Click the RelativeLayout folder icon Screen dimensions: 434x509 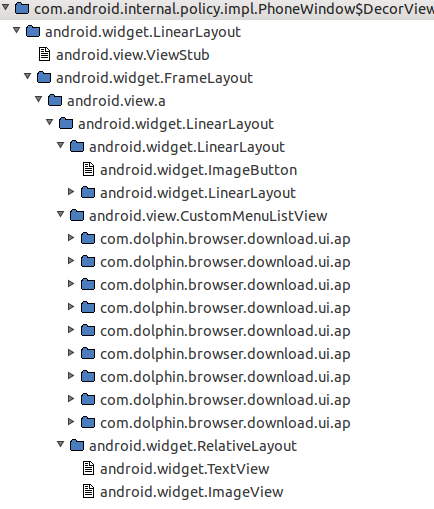click(77, 445)
